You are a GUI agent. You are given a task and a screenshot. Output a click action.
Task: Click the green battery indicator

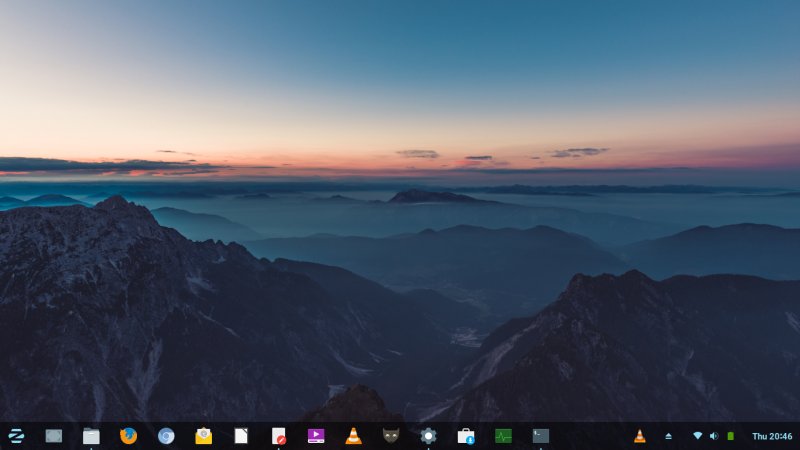click(731, 436)
